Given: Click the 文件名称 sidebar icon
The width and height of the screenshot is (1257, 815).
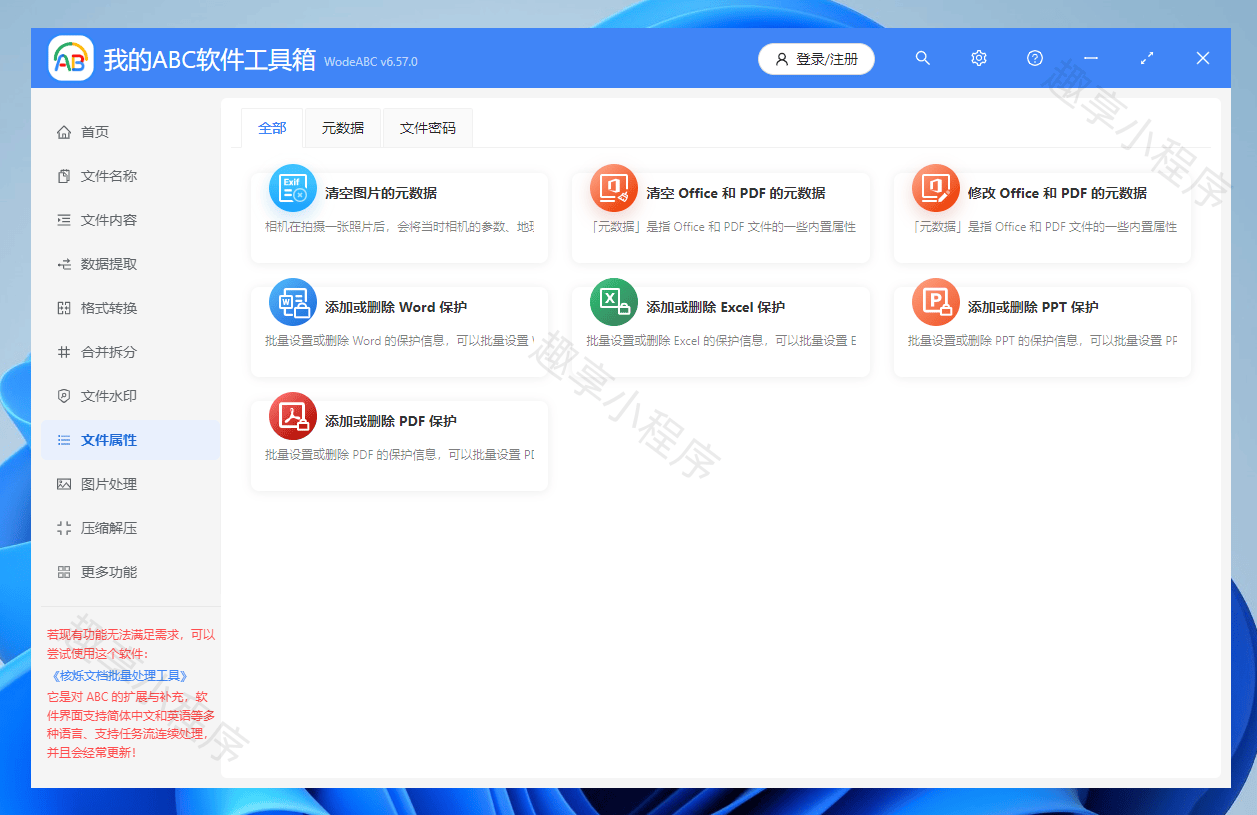Looking at the screenshot, I should tap(64, 176).
